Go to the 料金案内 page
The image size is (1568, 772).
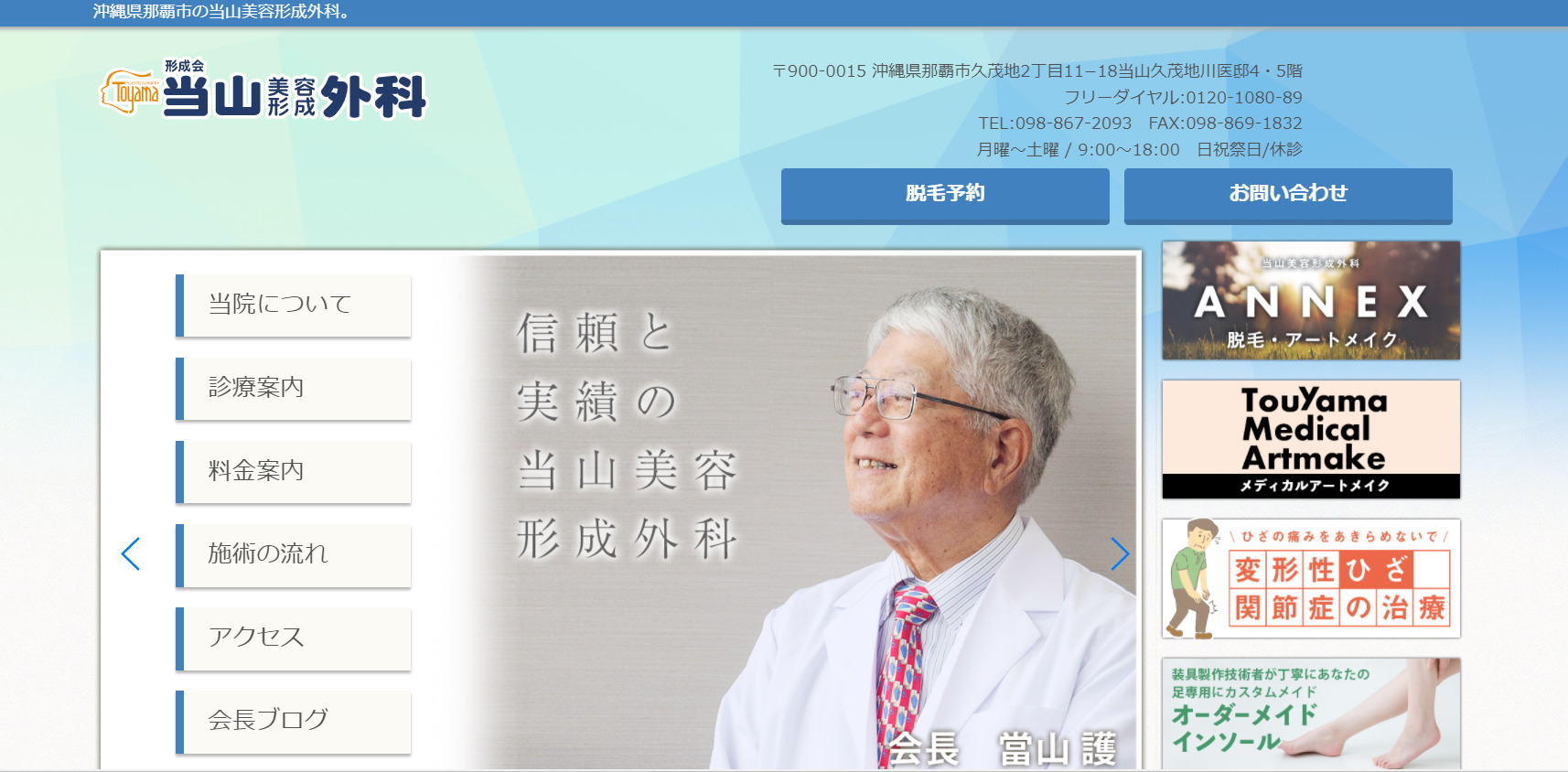294,471
